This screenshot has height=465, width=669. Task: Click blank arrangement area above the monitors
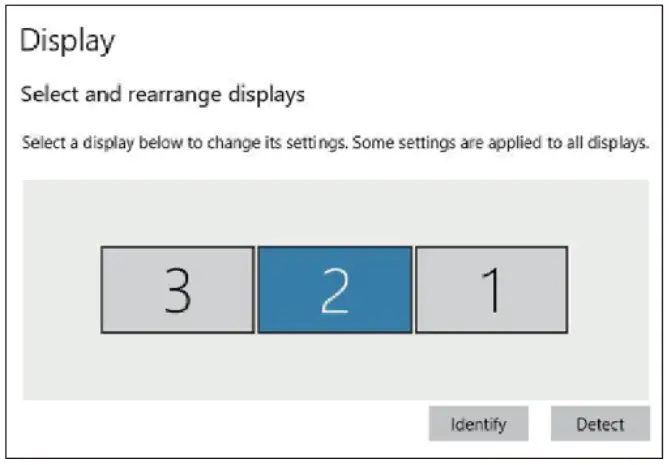[x=334, y=212]
